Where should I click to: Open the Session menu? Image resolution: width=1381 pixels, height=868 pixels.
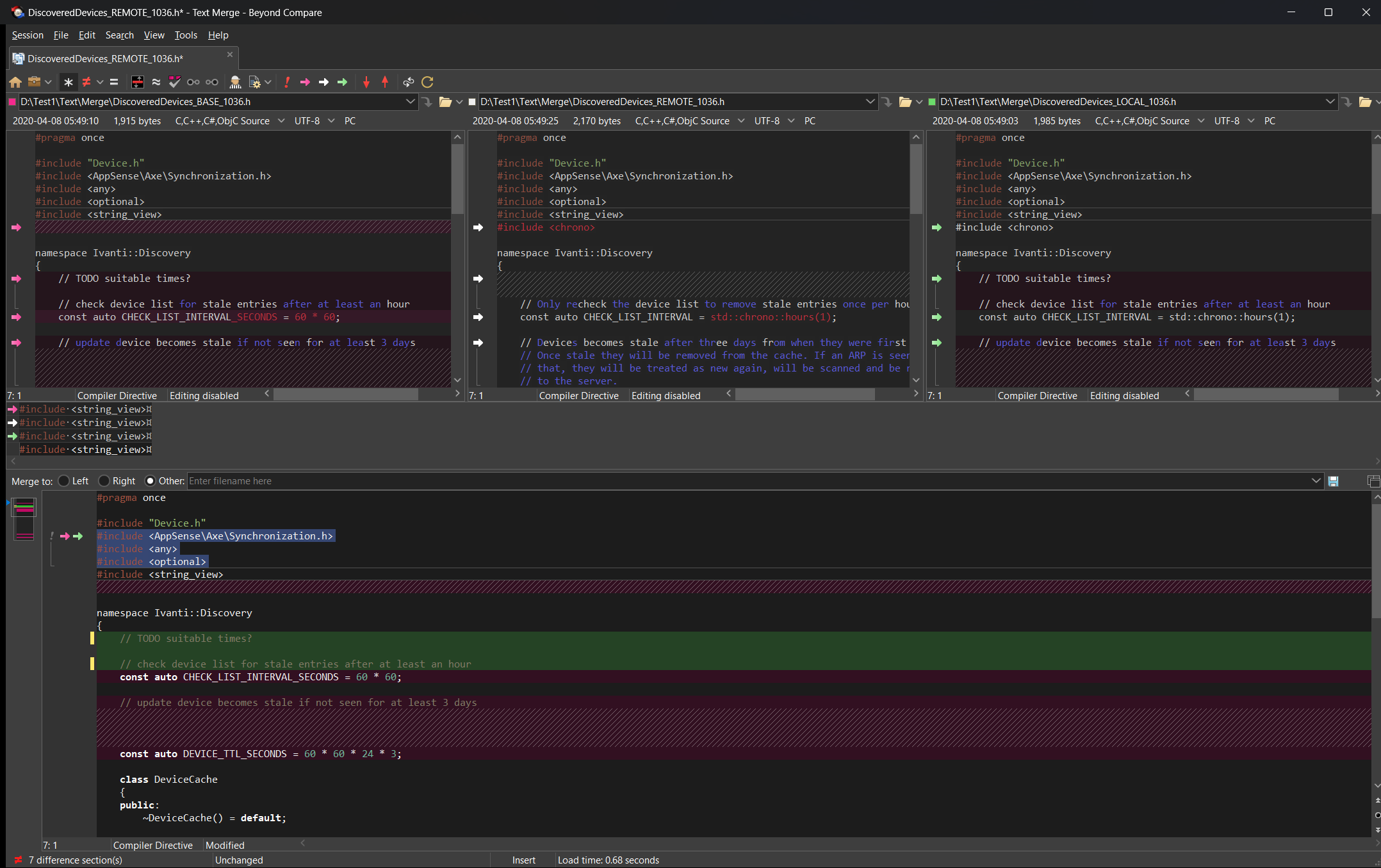click(28, 35)
